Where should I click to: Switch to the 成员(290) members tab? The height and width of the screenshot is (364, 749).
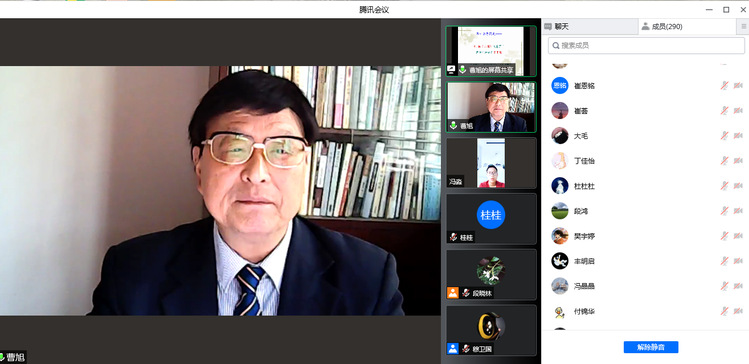point(687,27)
